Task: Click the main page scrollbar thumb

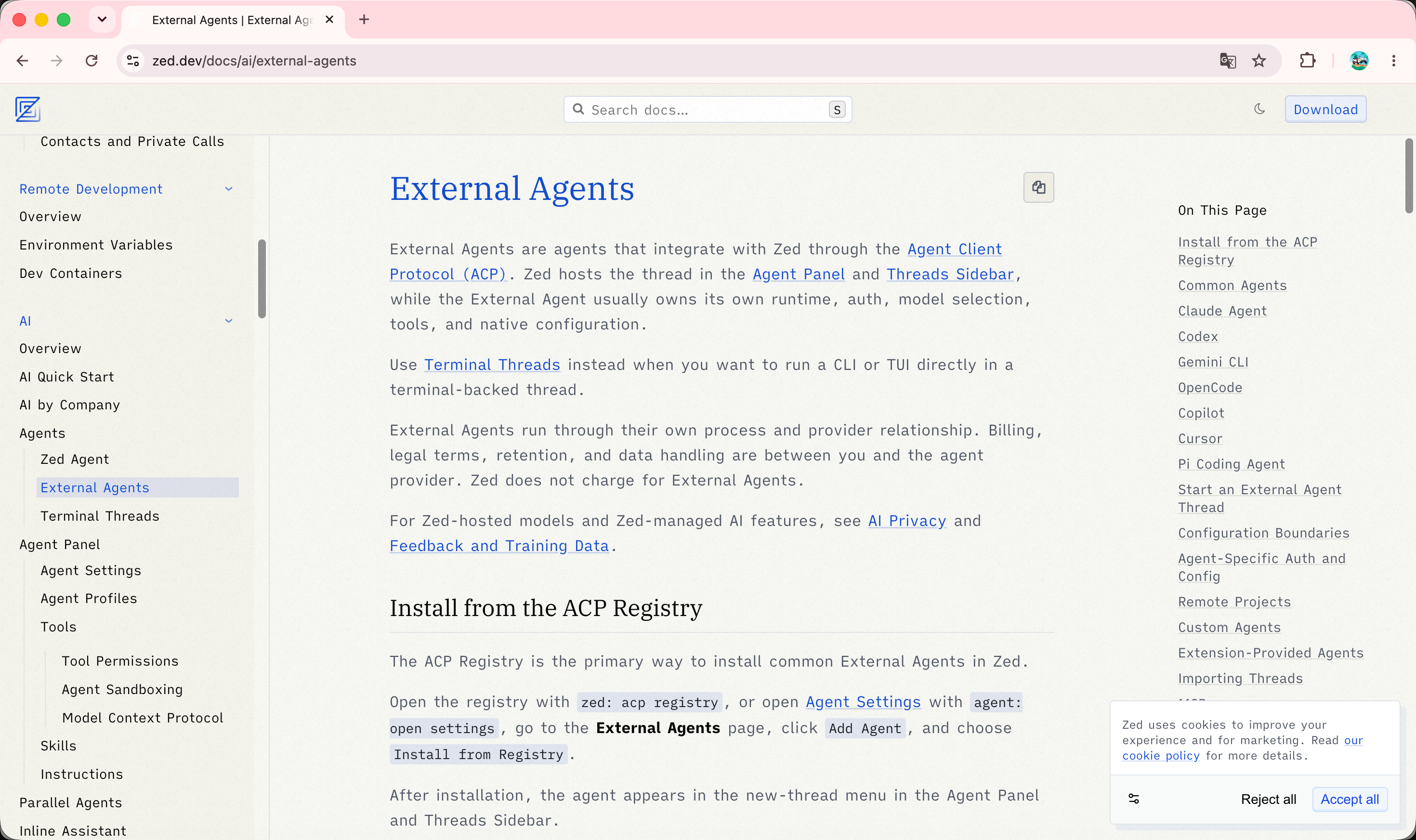Action: tap(1409, 175)
